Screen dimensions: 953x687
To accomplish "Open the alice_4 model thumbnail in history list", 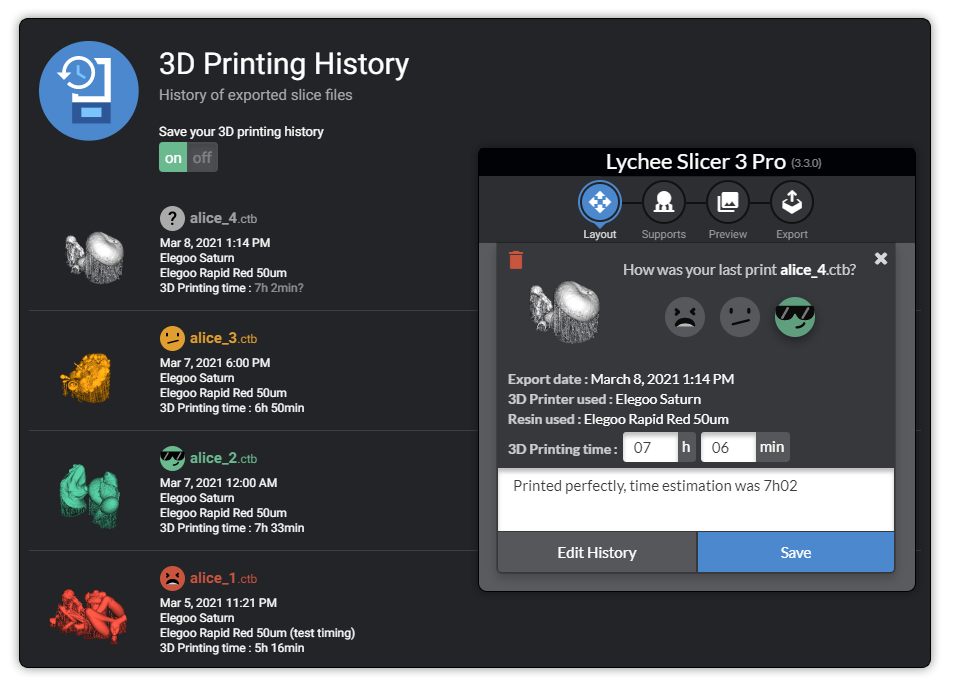I will click(95, 257).
